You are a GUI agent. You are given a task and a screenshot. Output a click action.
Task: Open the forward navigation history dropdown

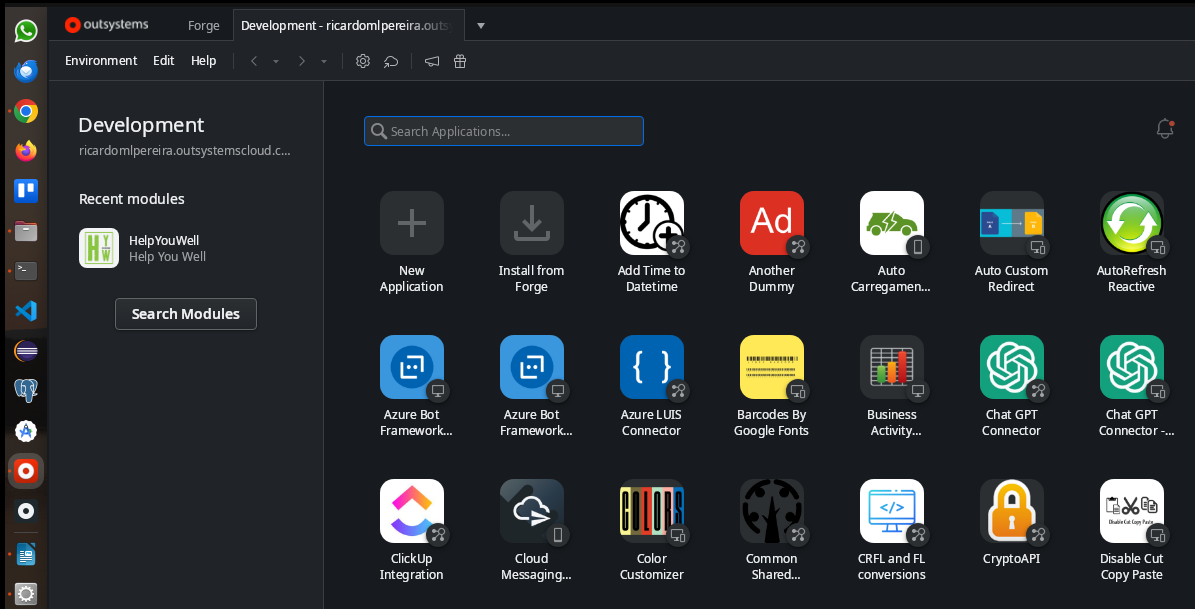coord(323,61)
